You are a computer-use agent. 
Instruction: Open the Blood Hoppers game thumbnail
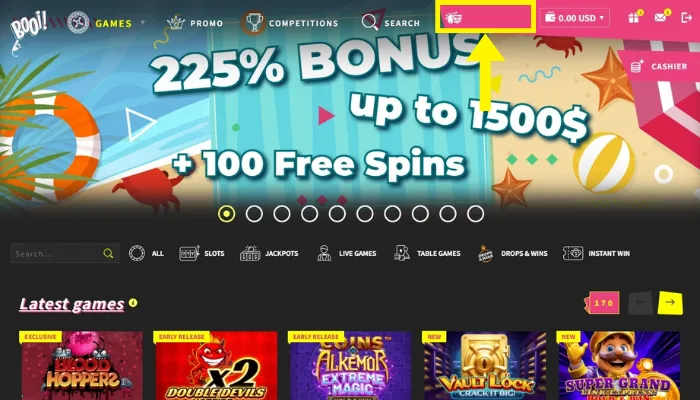(x=82, y=366)
